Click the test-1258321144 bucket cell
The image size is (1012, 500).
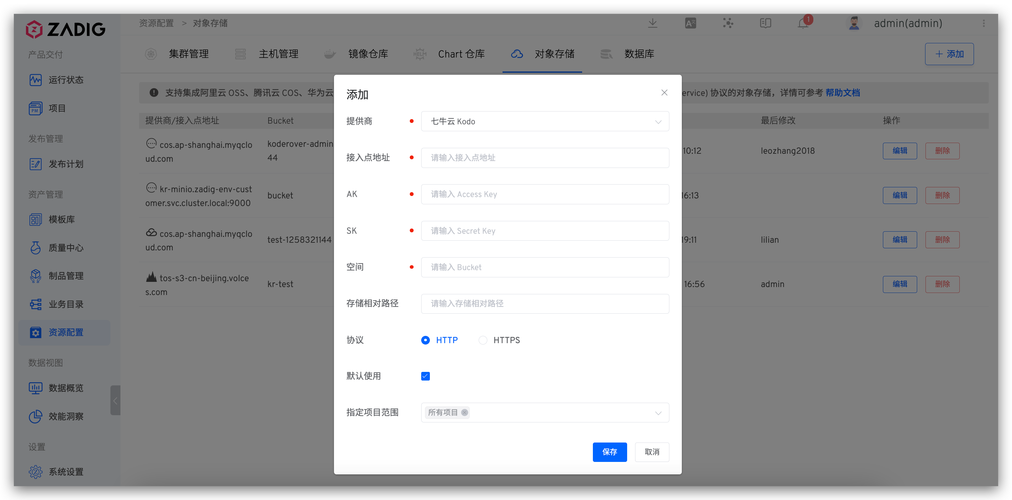click(299, 240)
